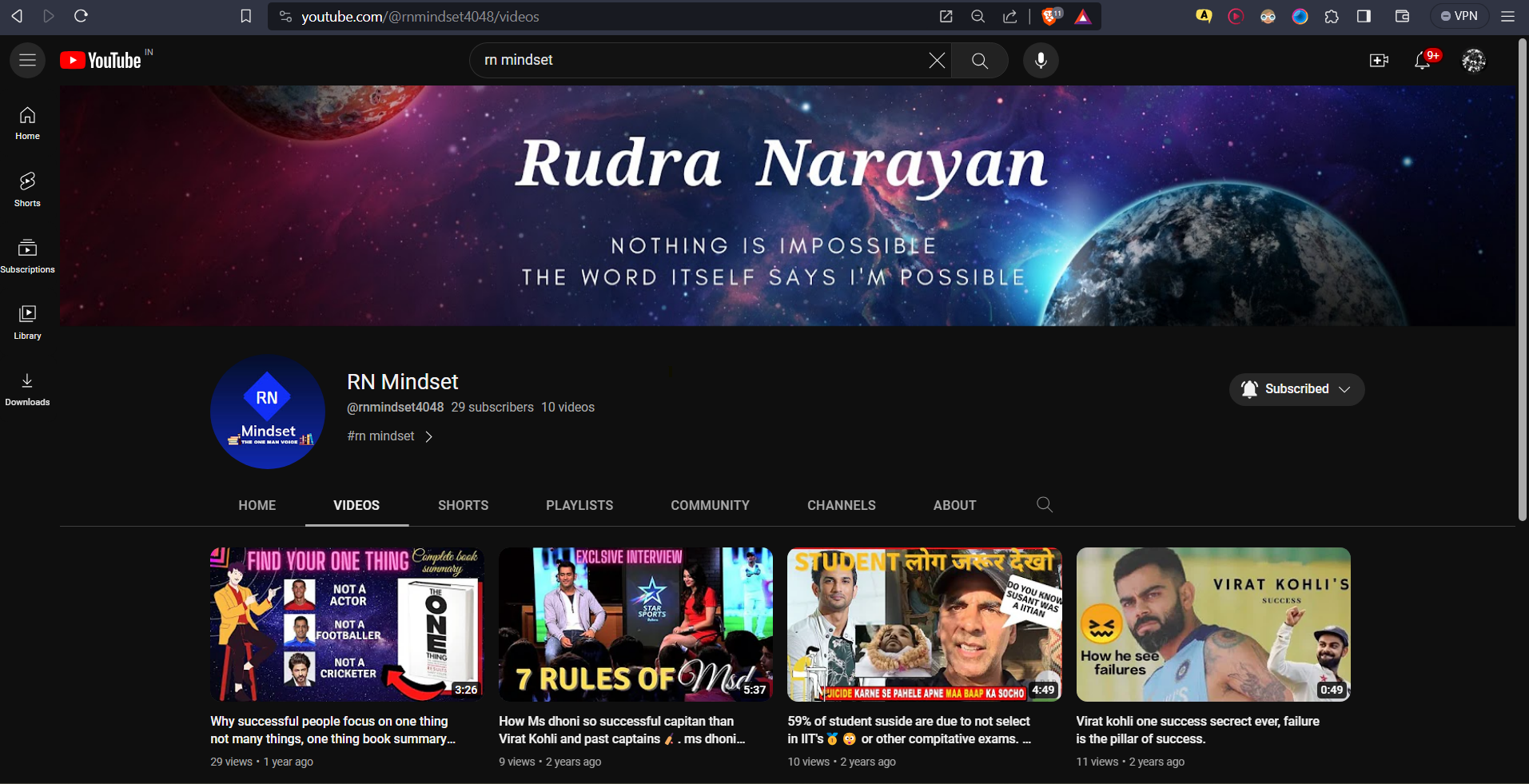Search within the channel magnifier icon
Screen dimensions: 1529x784
tap(1045, 504)
